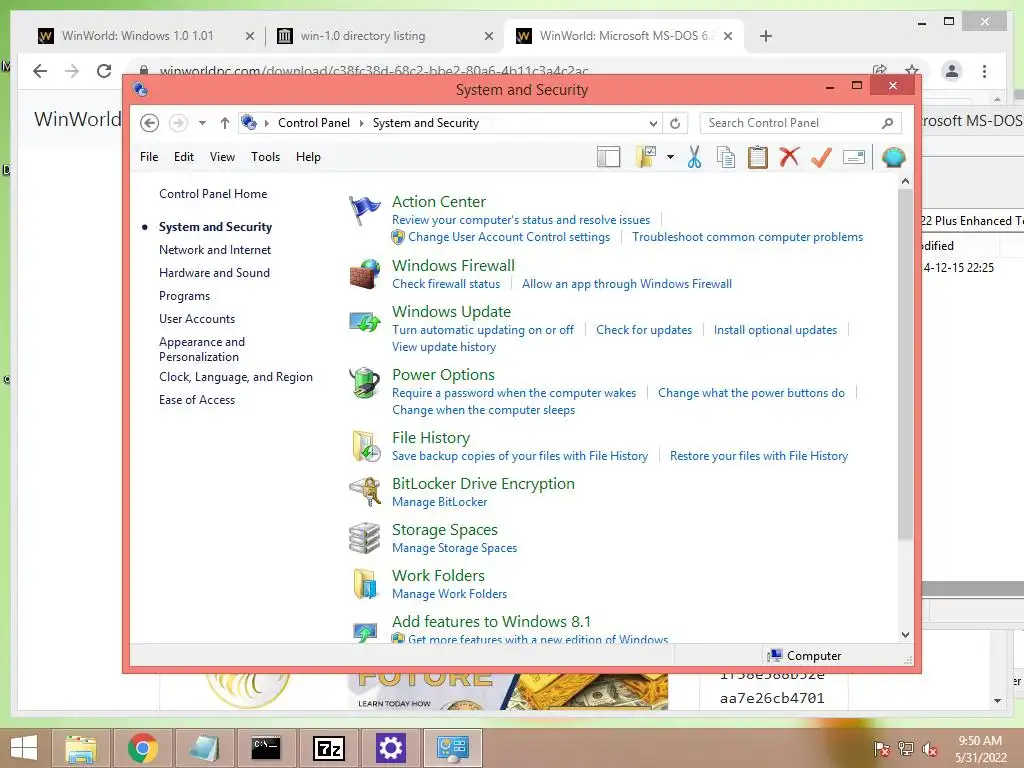This screenshot has height=768, width=1024.
Task: Open the Tools menu
Action: coord(265,157)
